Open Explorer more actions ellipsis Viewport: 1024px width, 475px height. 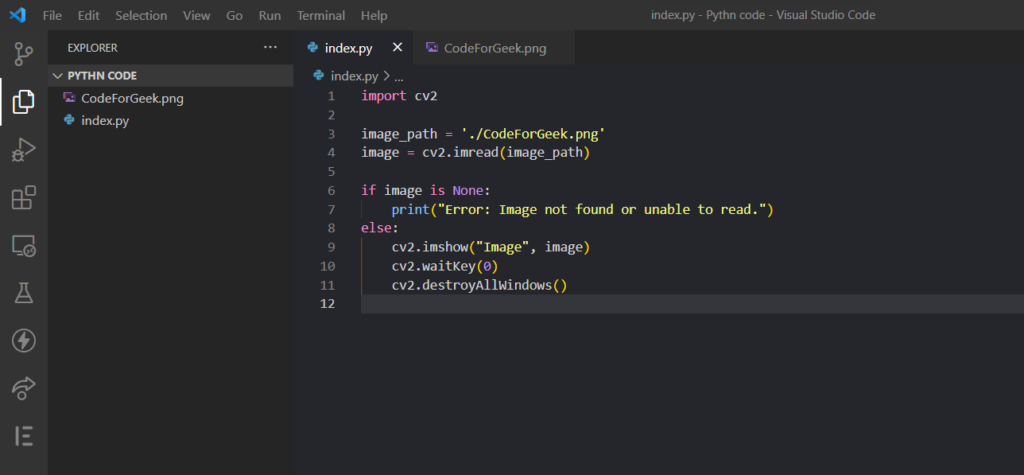pos(270,48)
